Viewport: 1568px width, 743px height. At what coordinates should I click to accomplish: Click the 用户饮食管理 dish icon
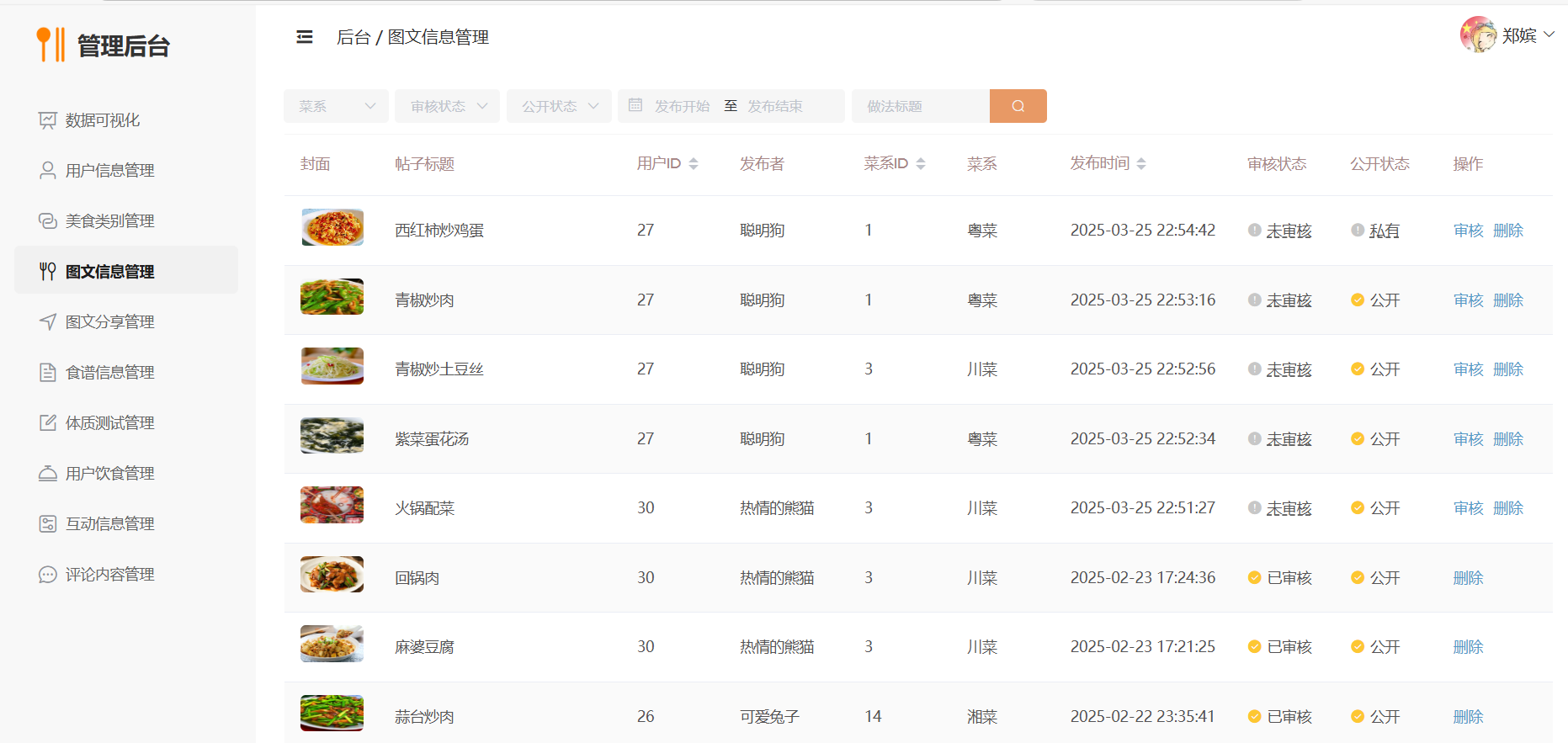point(47,473)
